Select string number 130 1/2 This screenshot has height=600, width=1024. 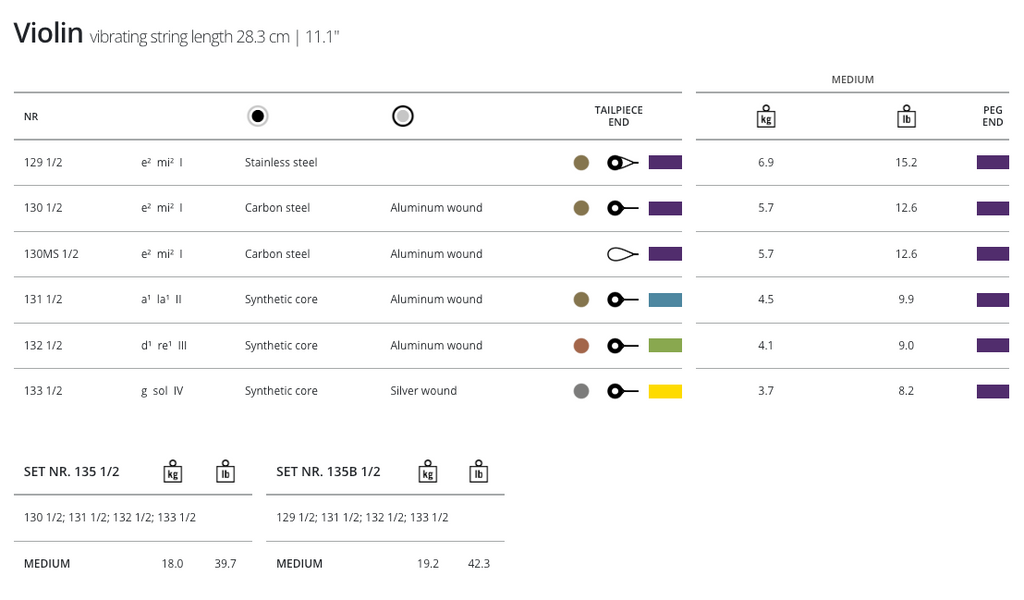click(x=43, y=208)
